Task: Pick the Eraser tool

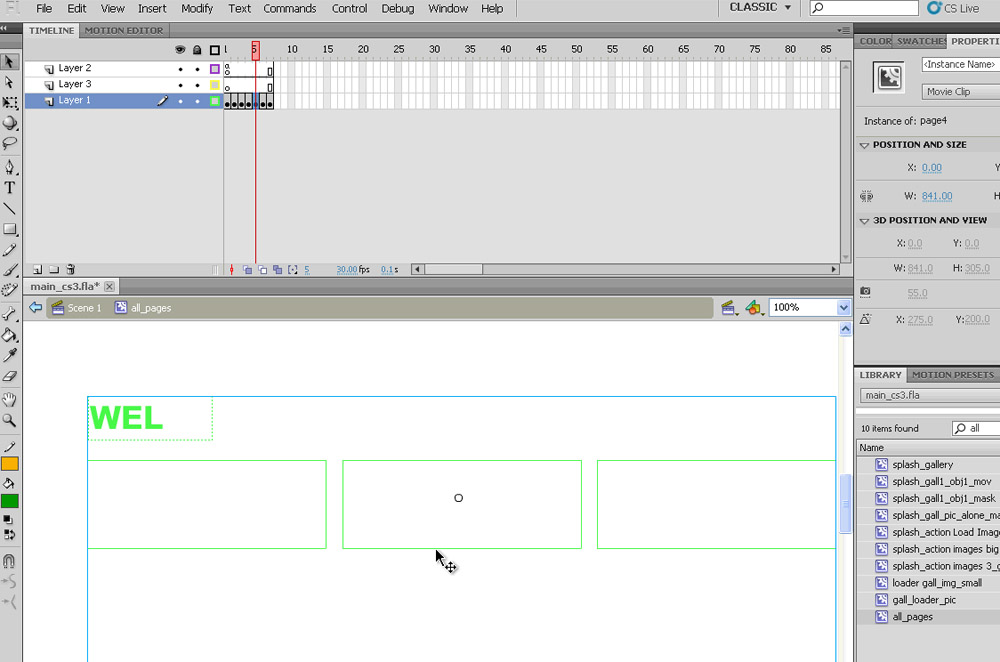Action: tap(10, 377)
